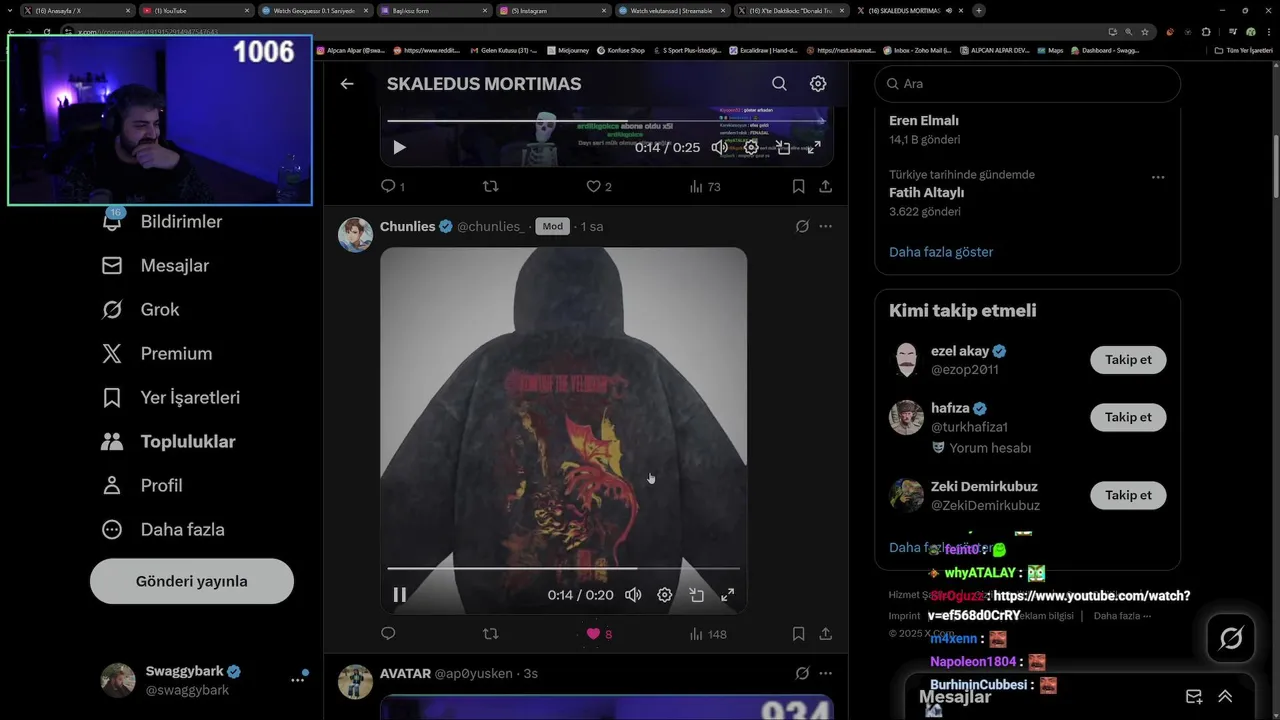Mute the hoodie video volume icon
The width and height of the screenshot is (1280, 720).
(x=633, y=595)
